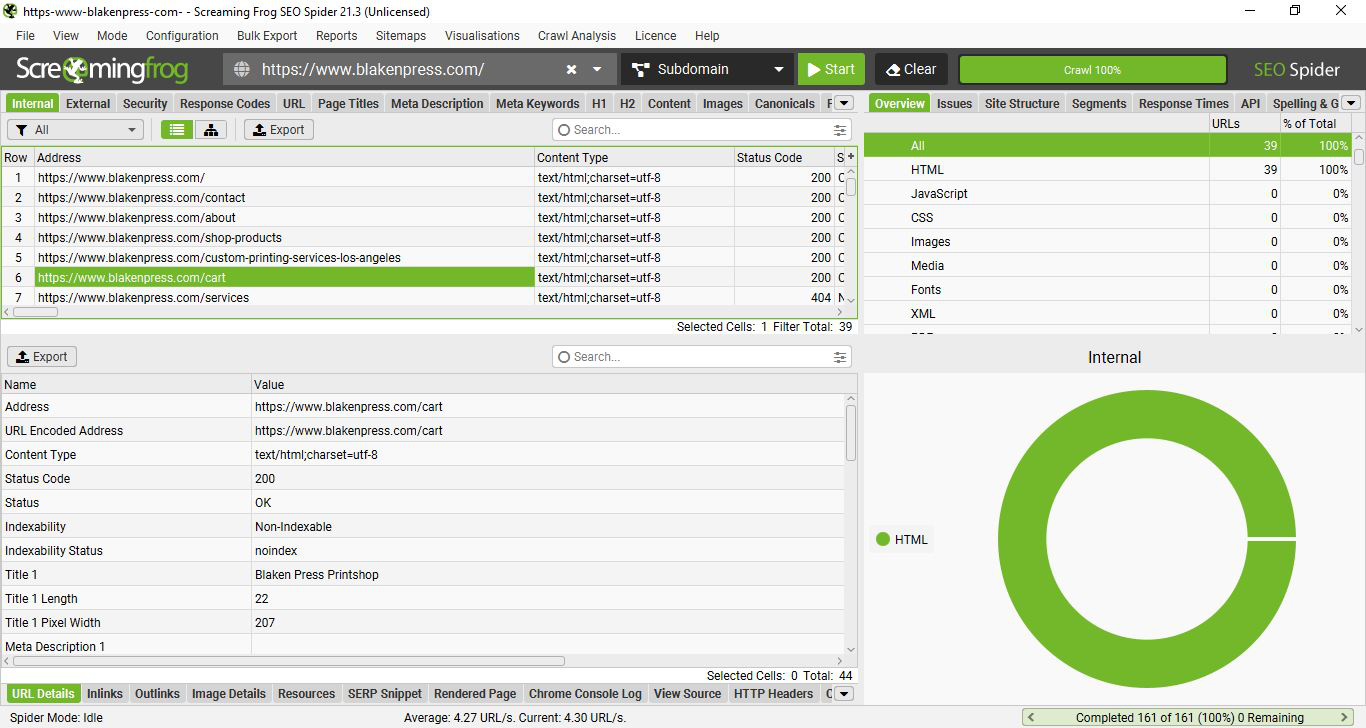Open the Rendered Page tab
Screen dimensions: 1366x728
[x=475, y=694]
